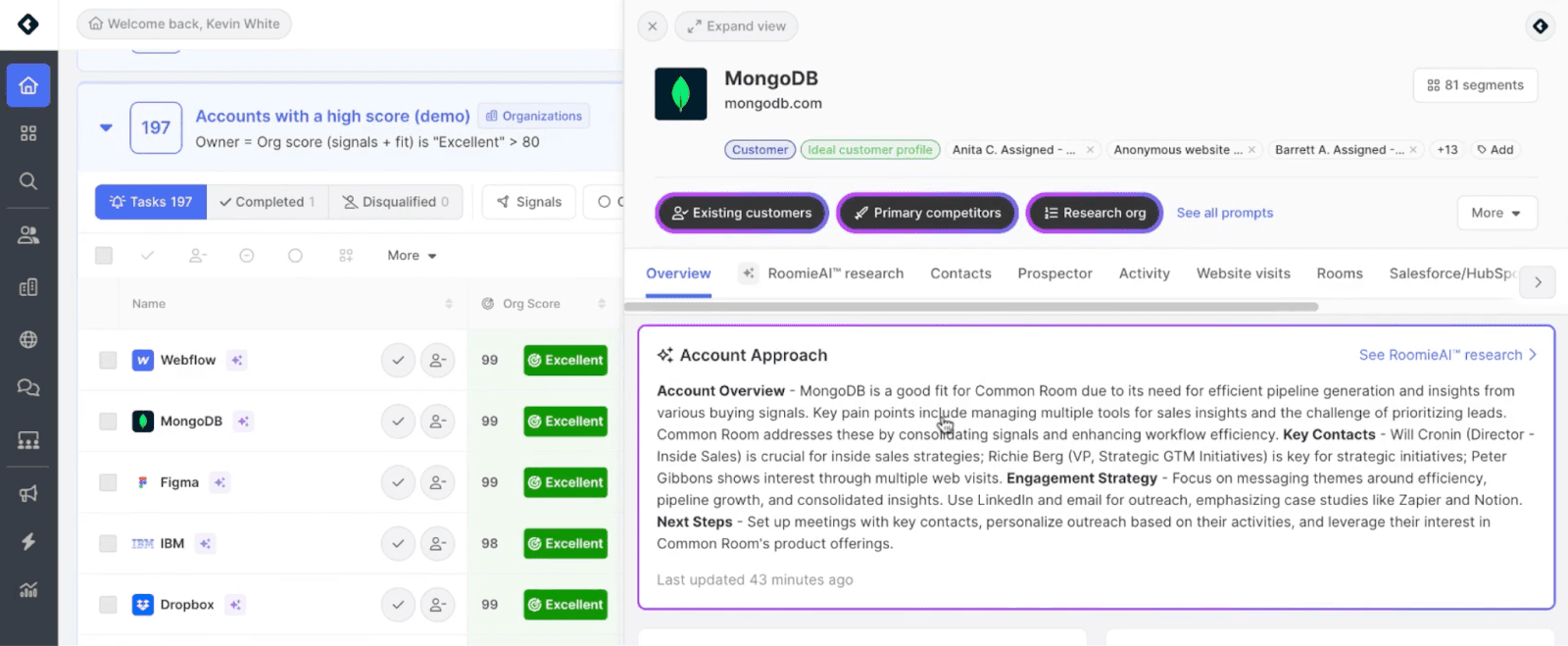Click the horizontal scrollbar under tabs

[972, 307]
